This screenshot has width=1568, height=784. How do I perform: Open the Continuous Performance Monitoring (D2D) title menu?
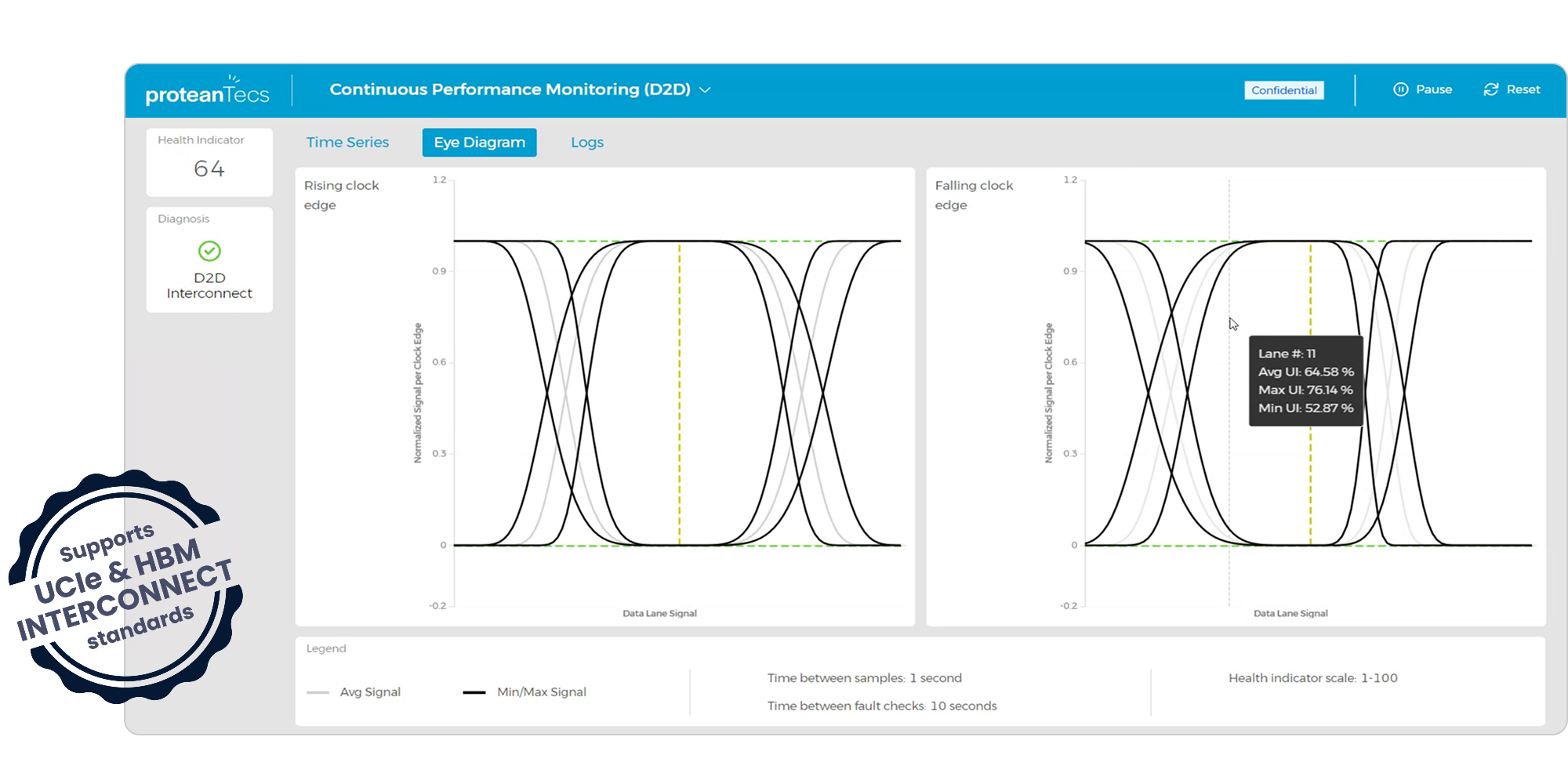pyautogui.click(x=510, y=89)
